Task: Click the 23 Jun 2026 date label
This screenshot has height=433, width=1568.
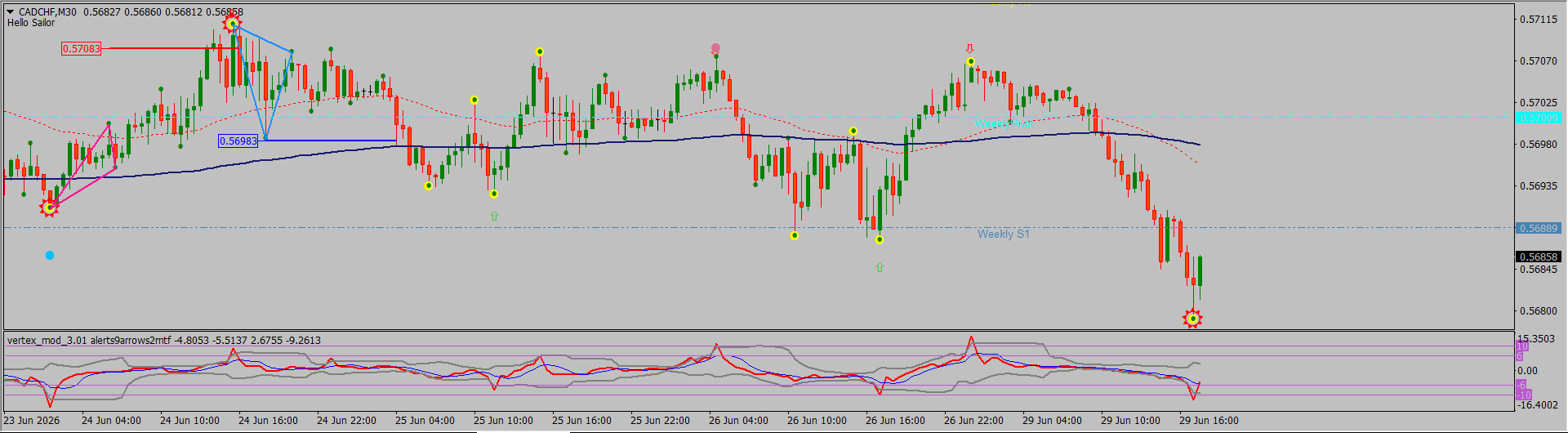Action: pyautogui.click(x=32, y=421)
